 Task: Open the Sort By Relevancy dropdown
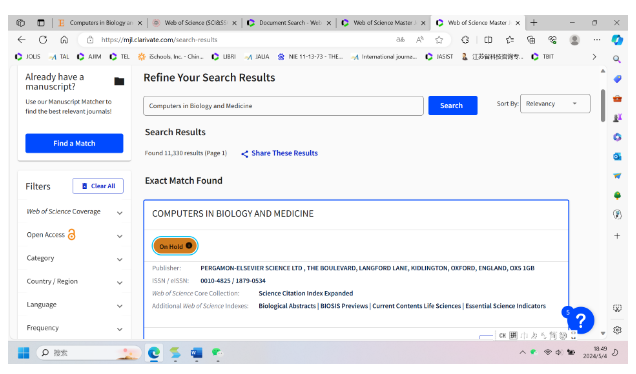(x=555, y=104)
